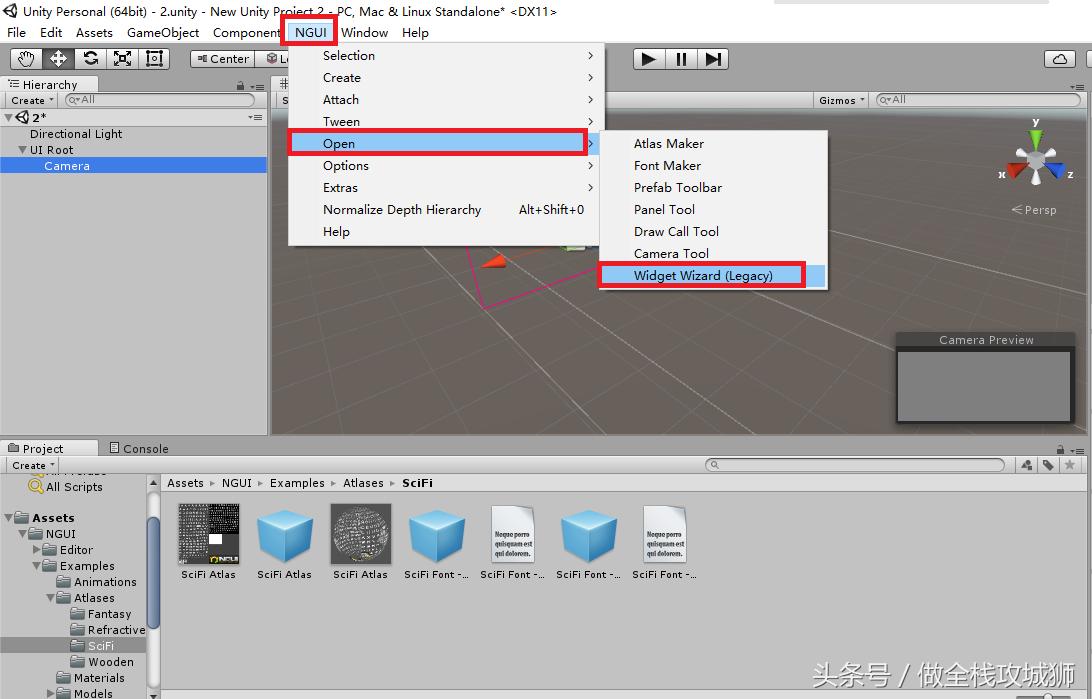
Task: Open the Edit menu
Action: click(x=51, y=33)
